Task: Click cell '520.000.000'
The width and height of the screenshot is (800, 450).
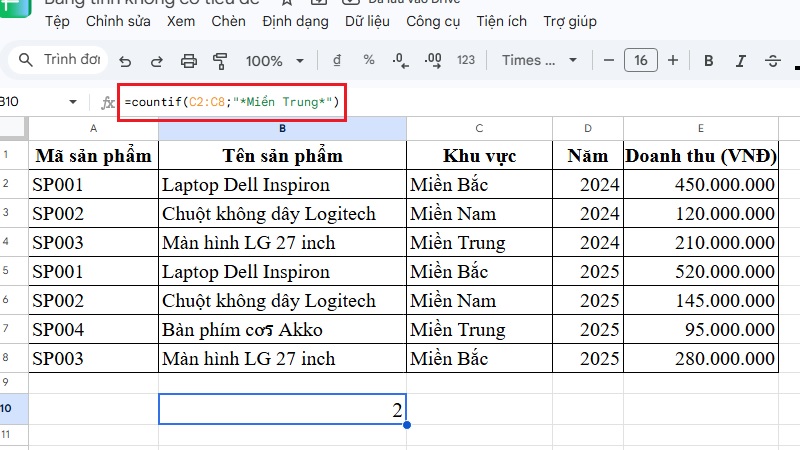Action: point(701,271)
